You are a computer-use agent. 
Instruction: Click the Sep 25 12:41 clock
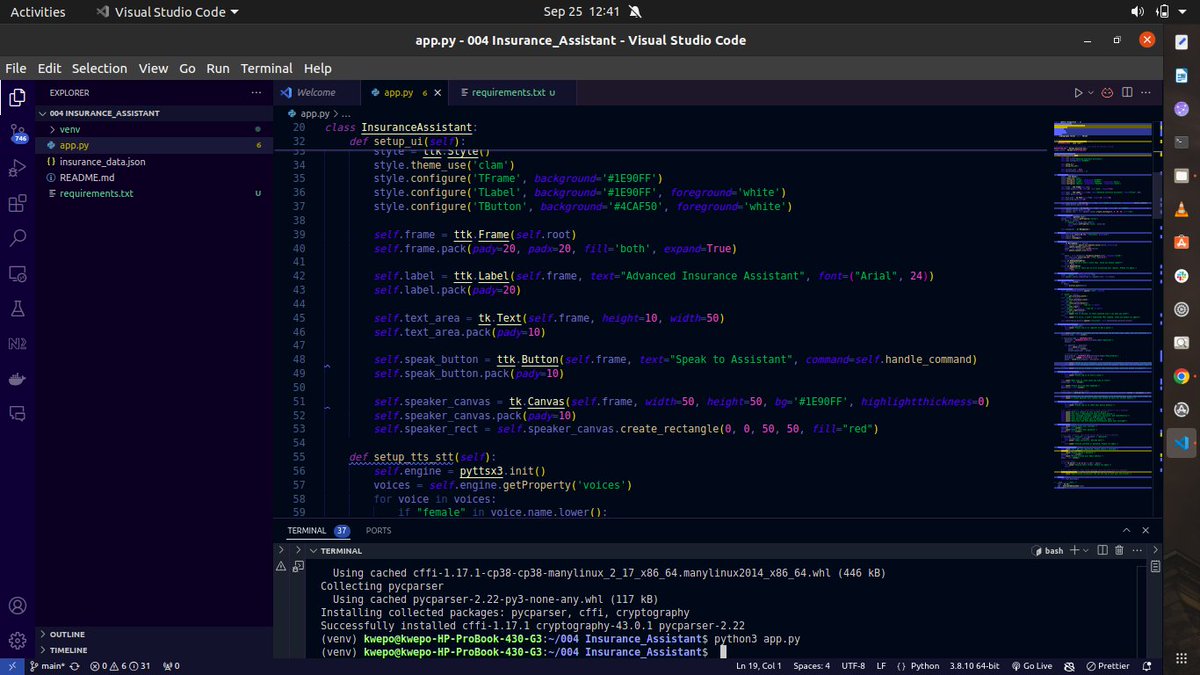click(582, 12)
